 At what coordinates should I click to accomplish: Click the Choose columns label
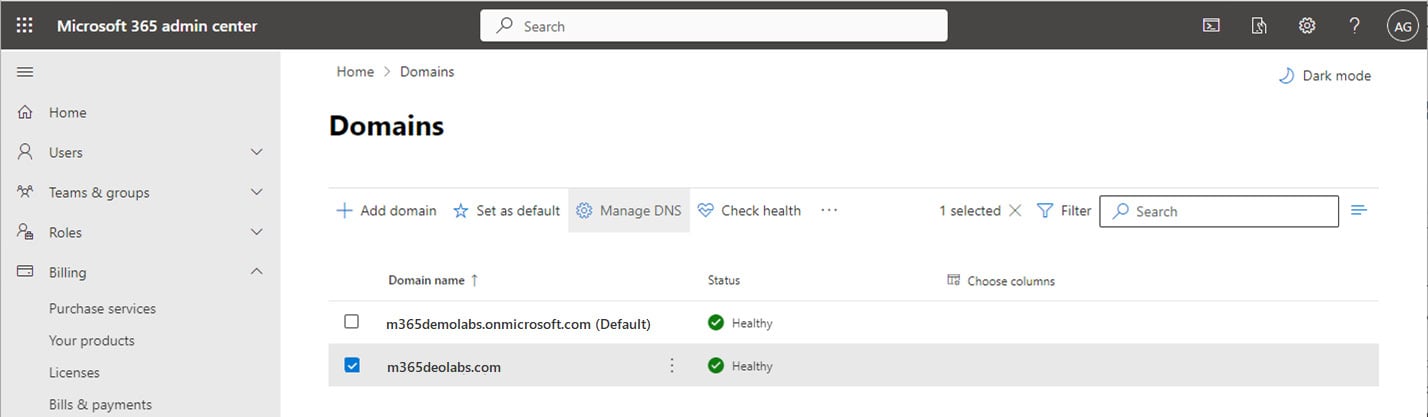click(1011, 281)
